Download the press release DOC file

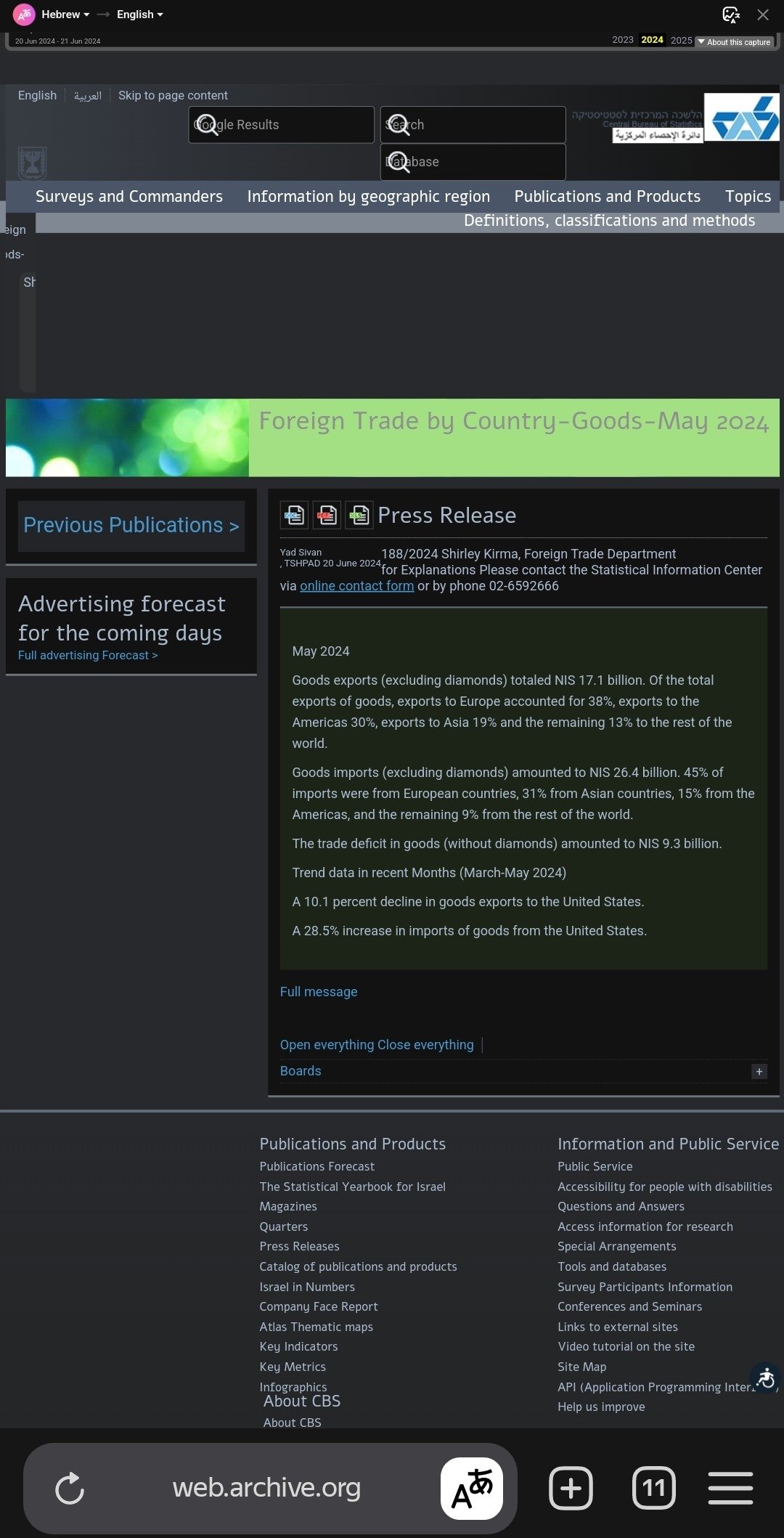(x=294, y=516)
